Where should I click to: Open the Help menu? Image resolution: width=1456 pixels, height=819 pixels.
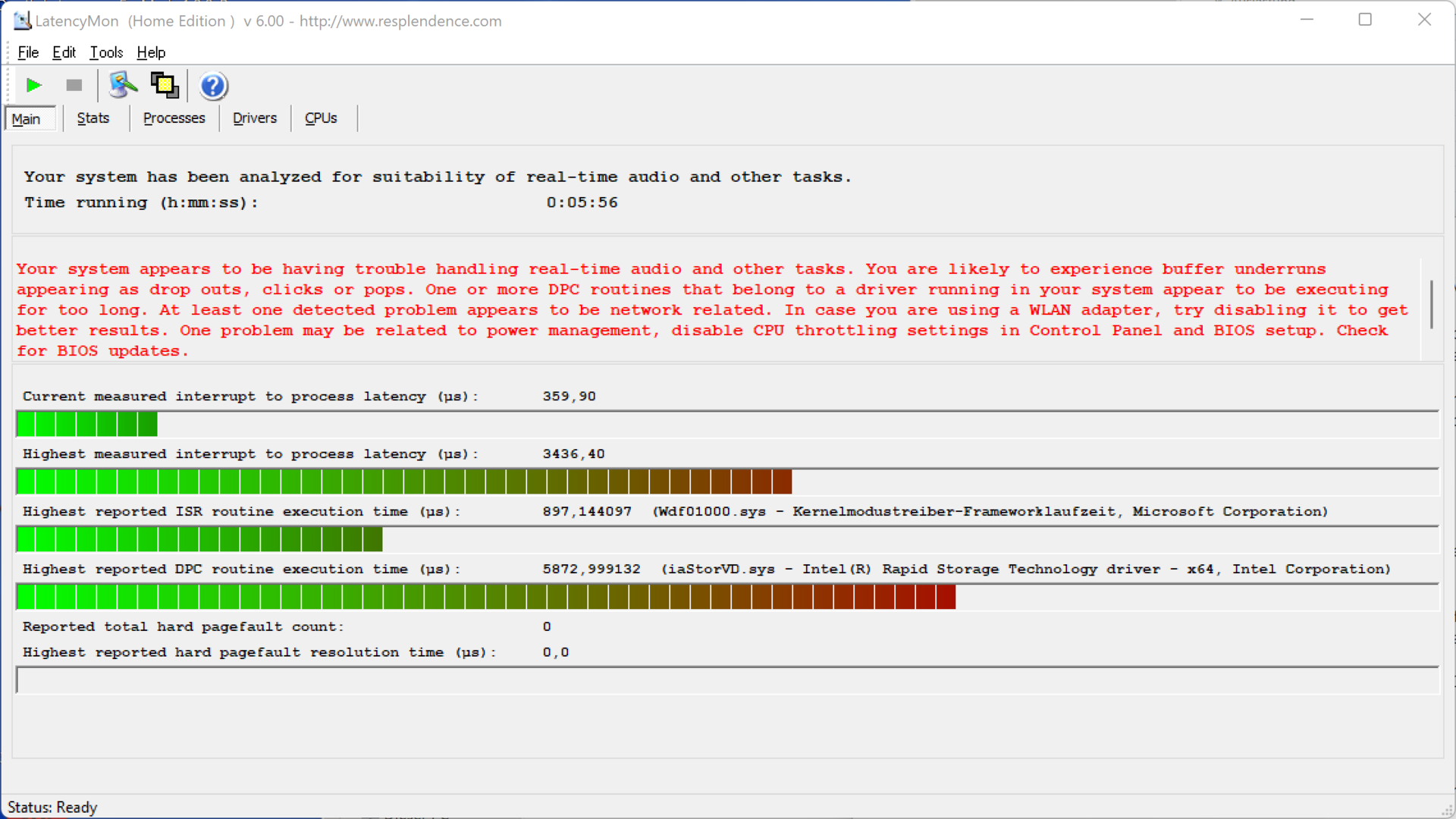[x=151, y=52]
